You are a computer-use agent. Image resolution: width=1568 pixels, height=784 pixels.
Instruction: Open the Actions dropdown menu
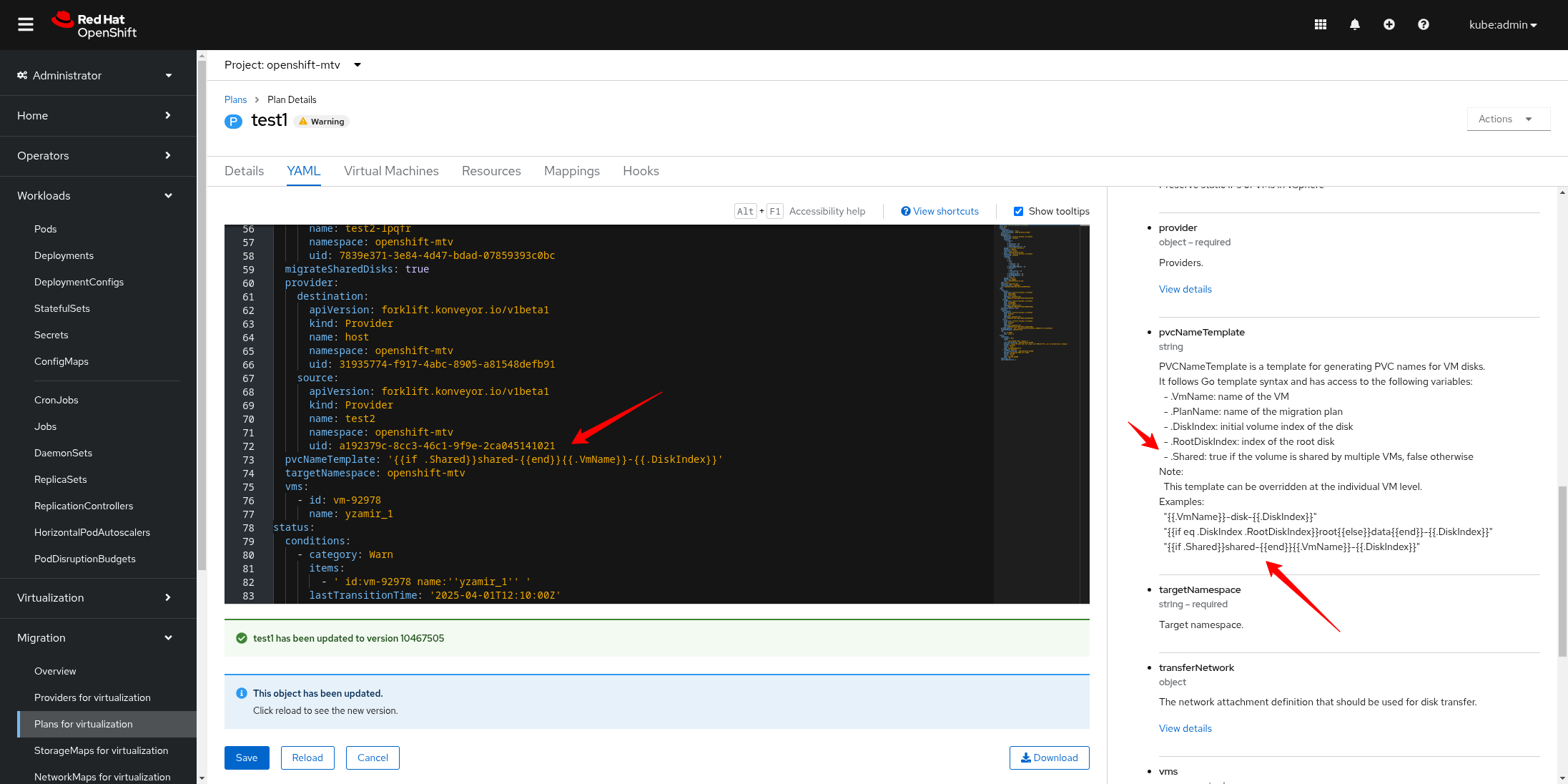click(1508, 119)
